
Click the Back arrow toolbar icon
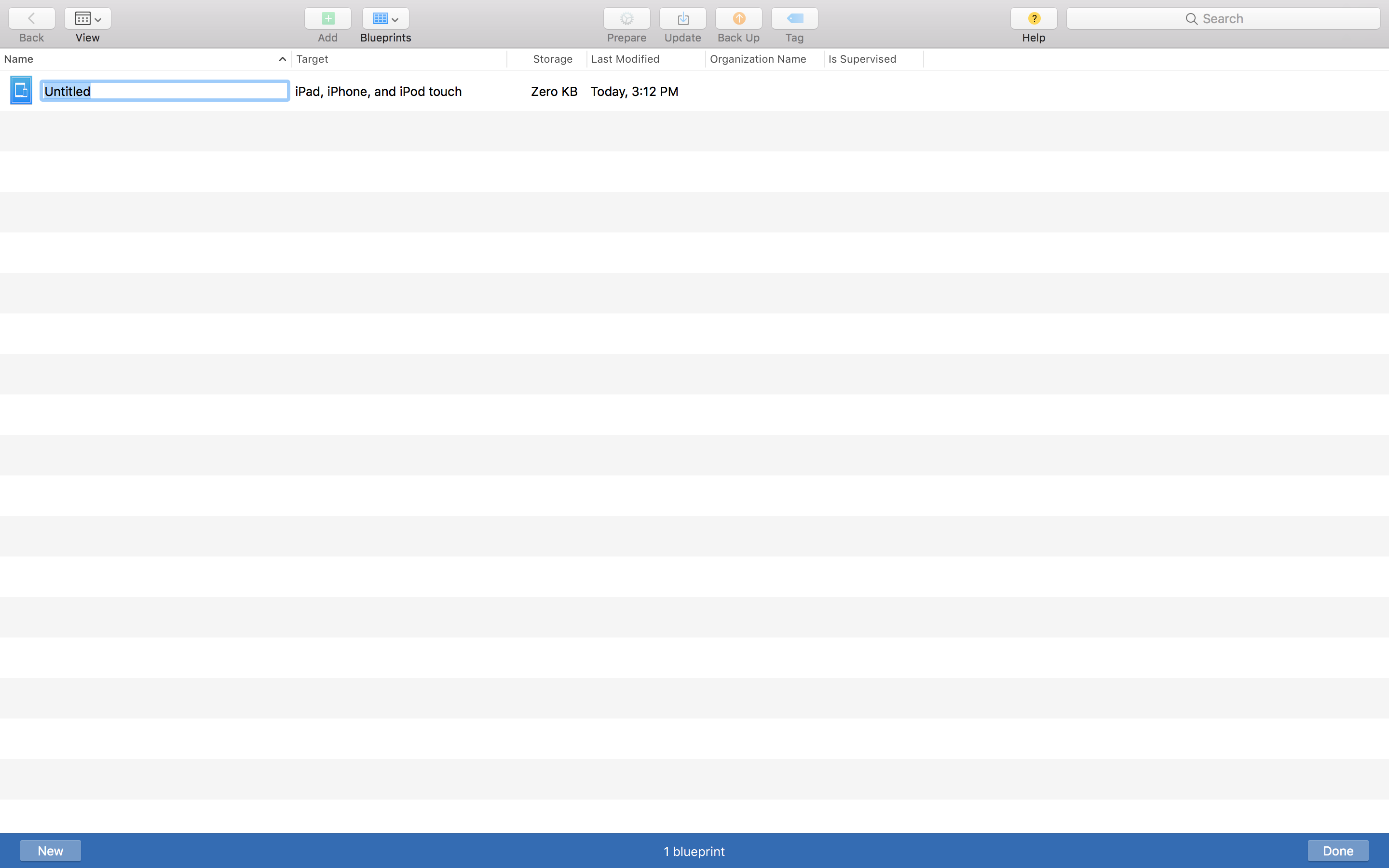click(31, 18)
